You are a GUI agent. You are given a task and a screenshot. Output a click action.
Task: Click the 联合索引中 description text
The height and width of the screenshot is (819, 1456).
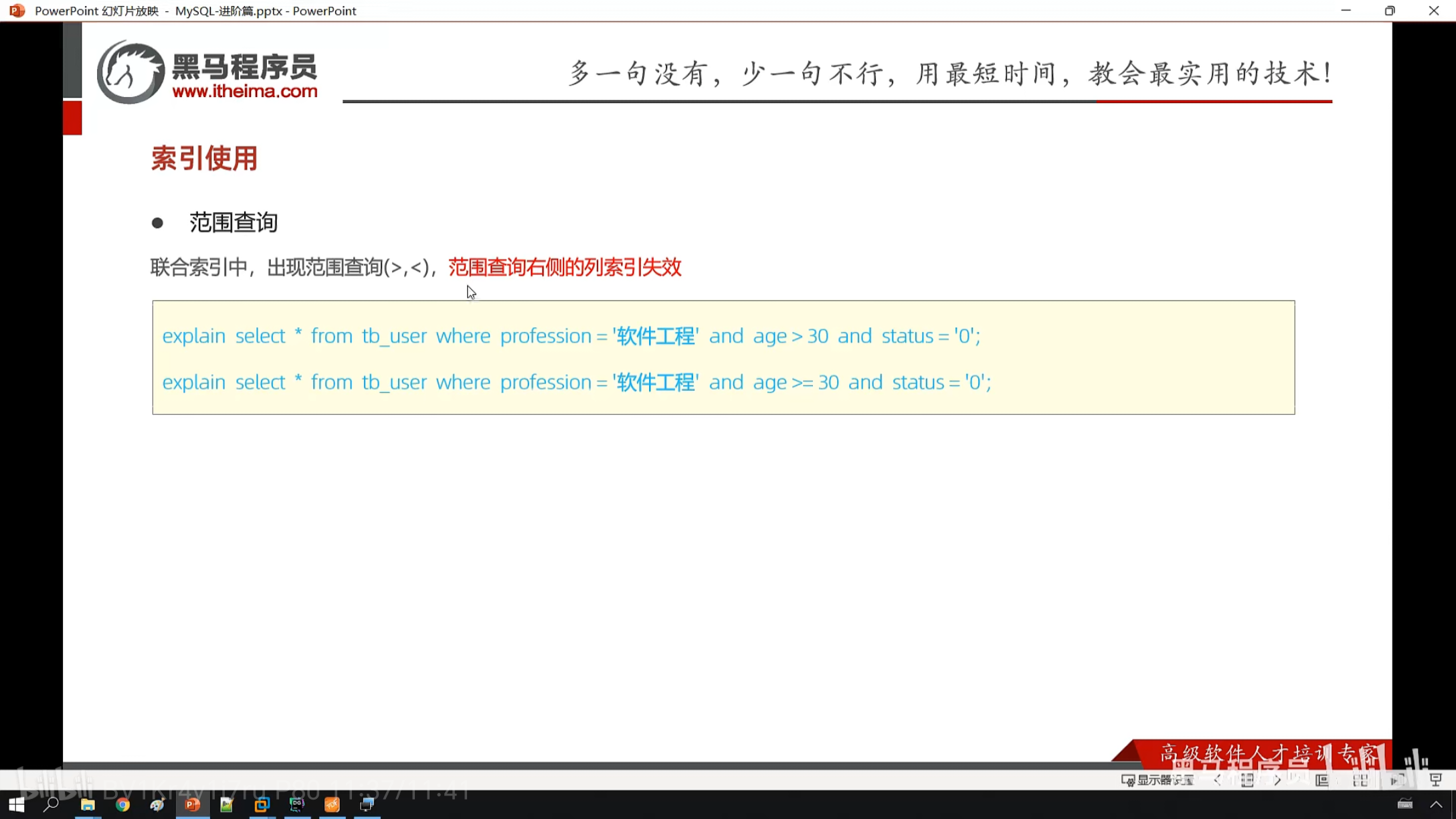pyautogui.click(x=293, y=267)
